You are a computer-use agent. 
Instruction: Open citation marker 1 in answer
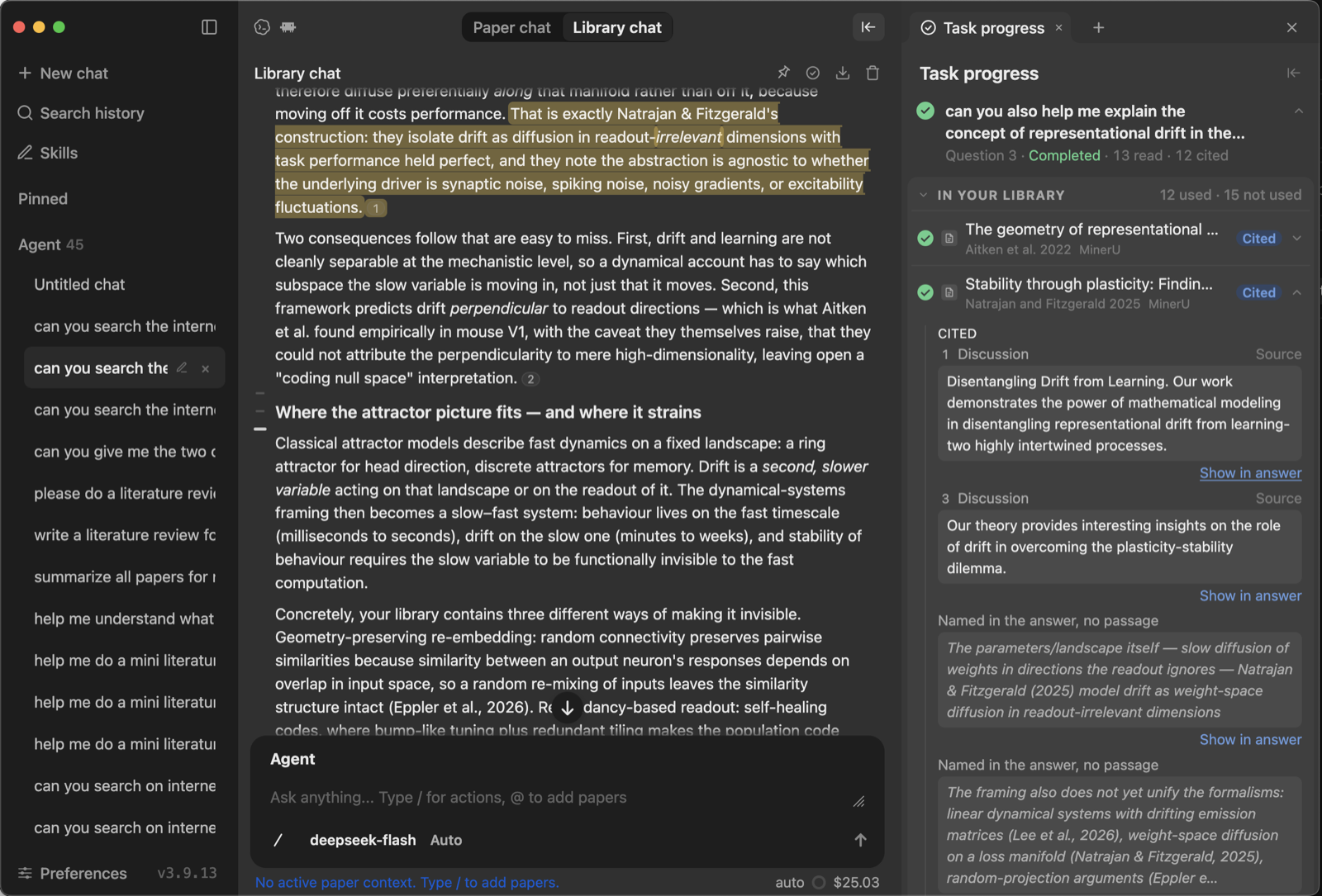tap(376, 208)
